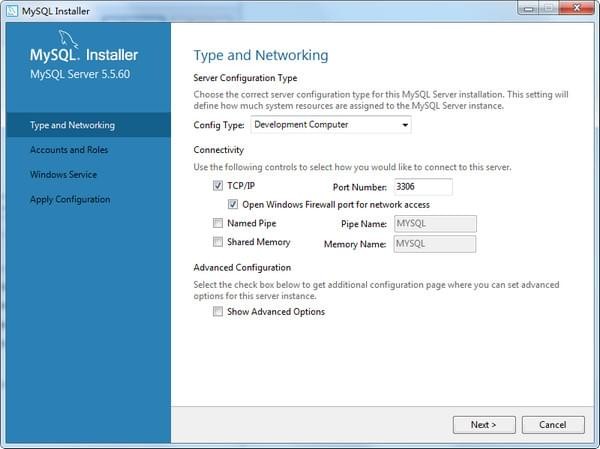
Task: Click the Cancel button
Action: pos(552,424)
